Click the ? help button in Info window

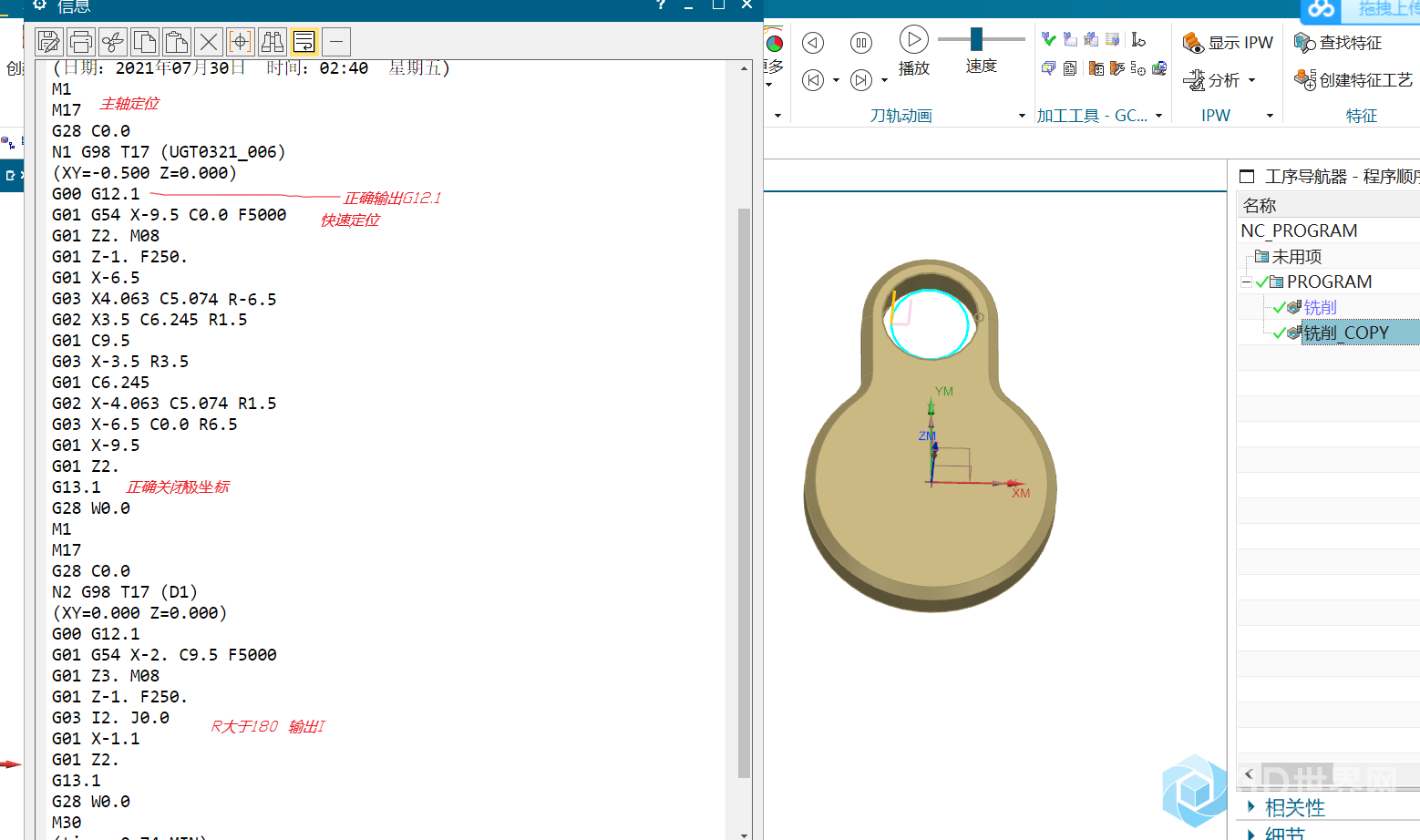point(661,5)
